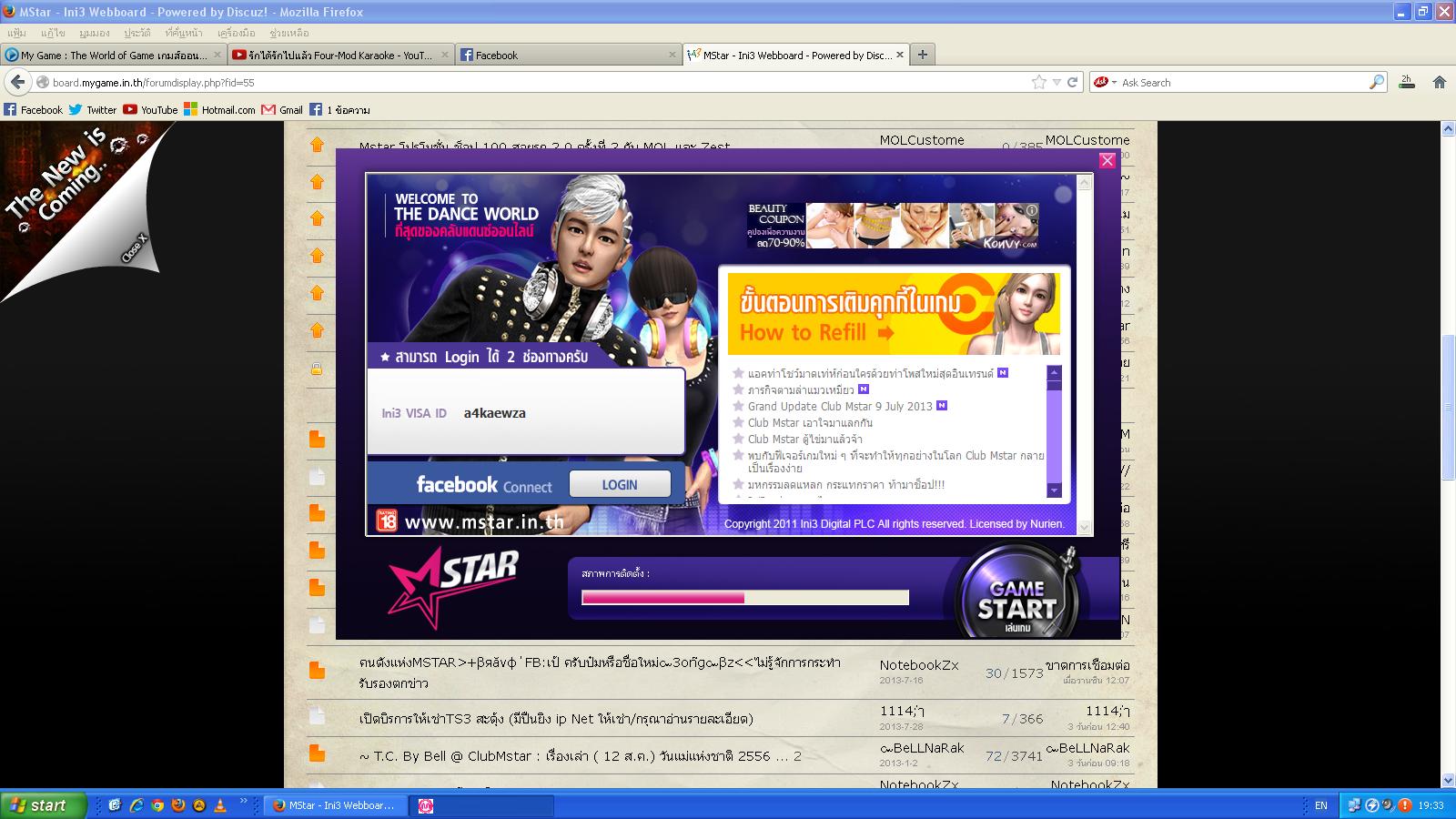Launch Google Chrome from Quick Launch
Image resolution: width=1456 pixels, height=819 pixels.
(157, 805)
